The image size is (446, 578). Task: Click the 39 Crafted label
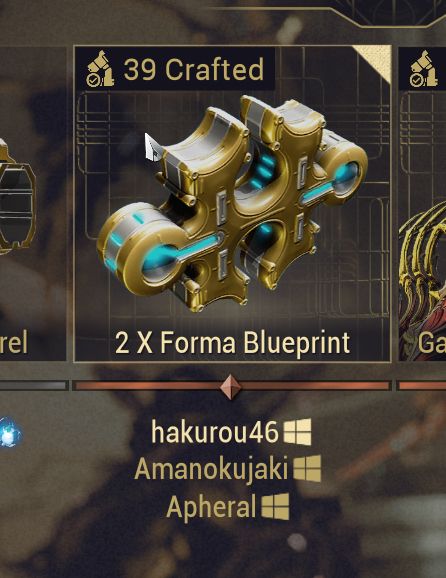coord(194,69)
